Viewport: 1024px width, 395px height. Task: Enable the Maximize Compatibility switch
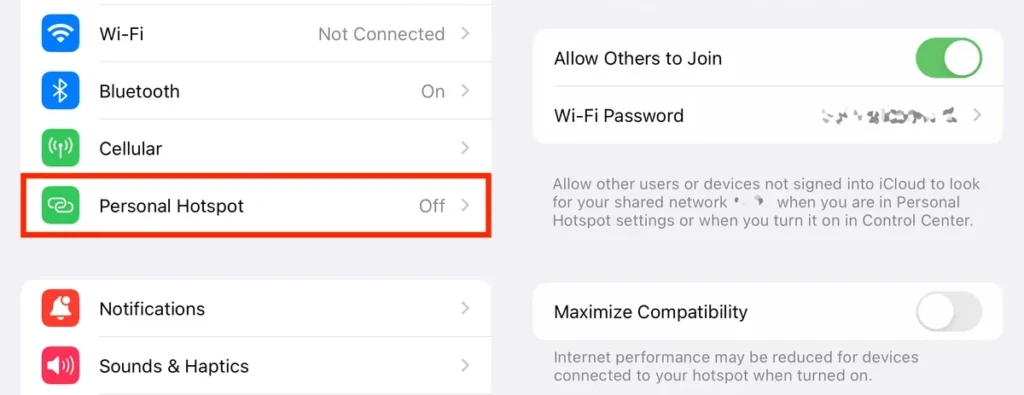tap(949, 311)
